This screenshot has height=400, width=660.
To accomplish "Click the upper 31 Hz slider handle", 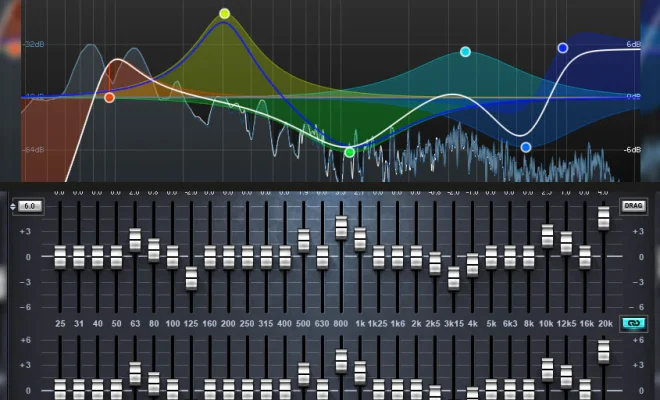I will 79,257.
